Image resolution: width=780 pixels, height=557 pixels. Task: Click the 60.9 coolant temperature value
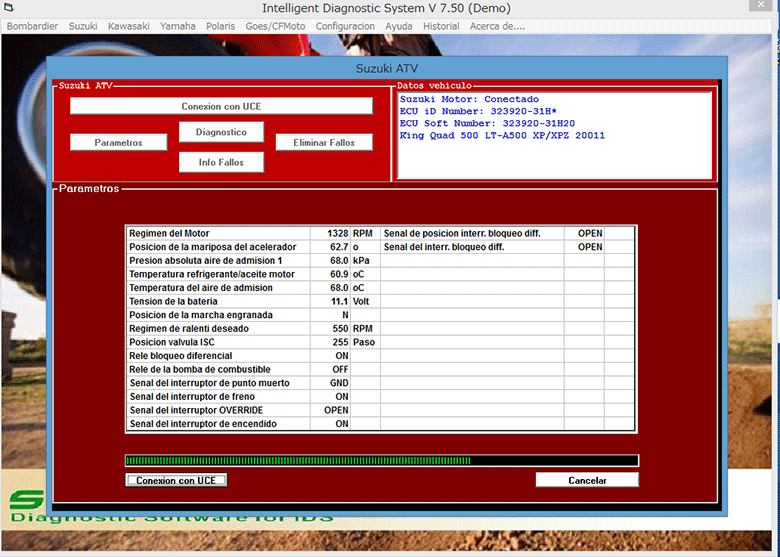click(339, 274)
